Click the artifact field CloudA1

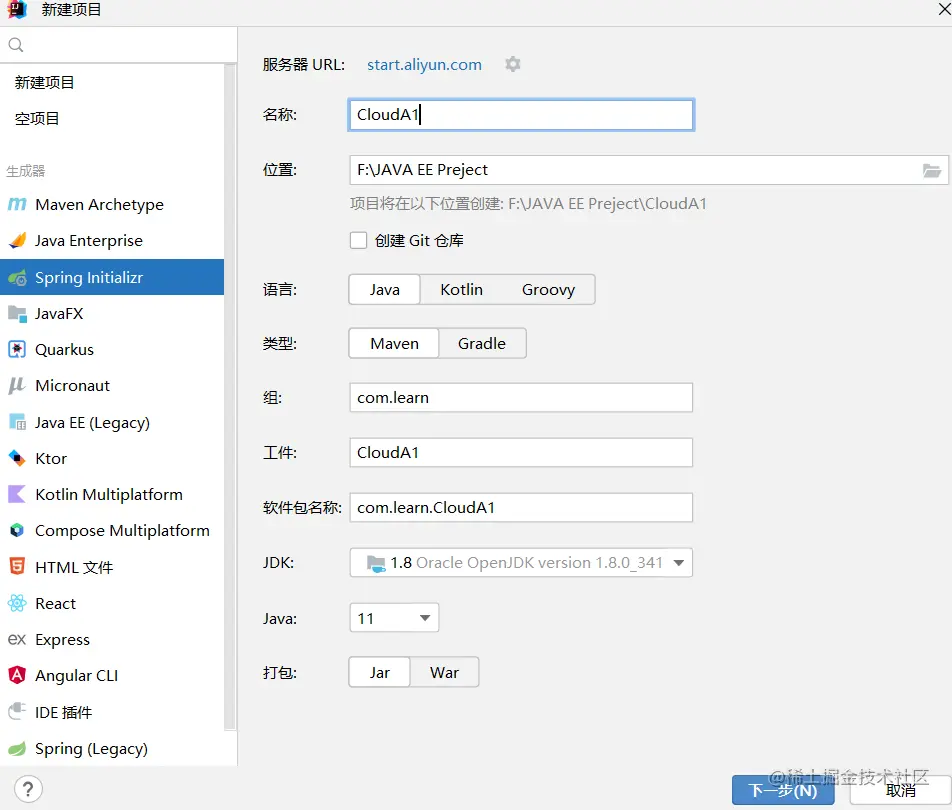pyautogui.click(x=521, y=452)
